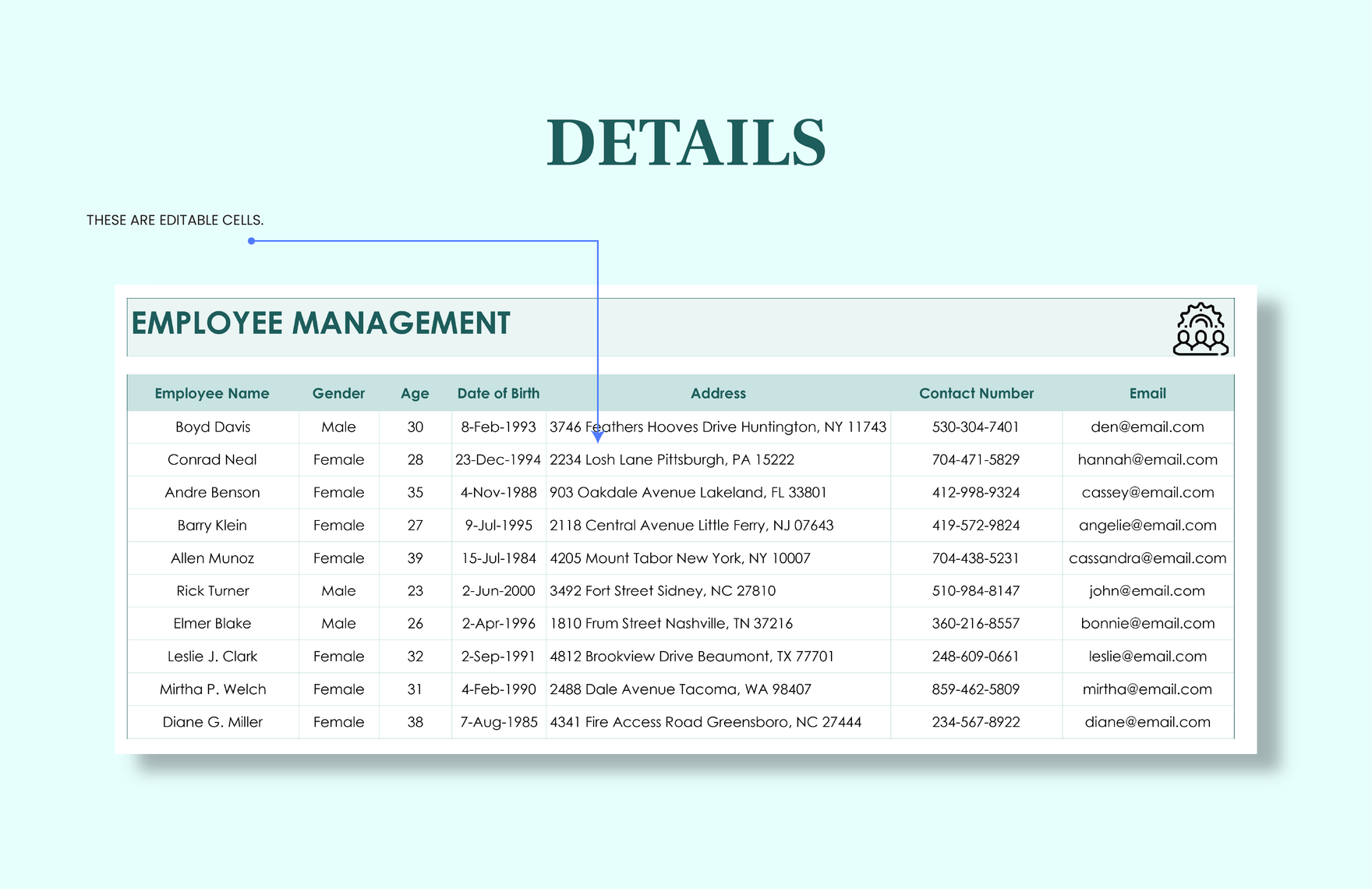This screenshot has height=889, width=1372.
Task: Select the Elmer Blake name cell
Action: pyautogui.click(x=213, y=624)
